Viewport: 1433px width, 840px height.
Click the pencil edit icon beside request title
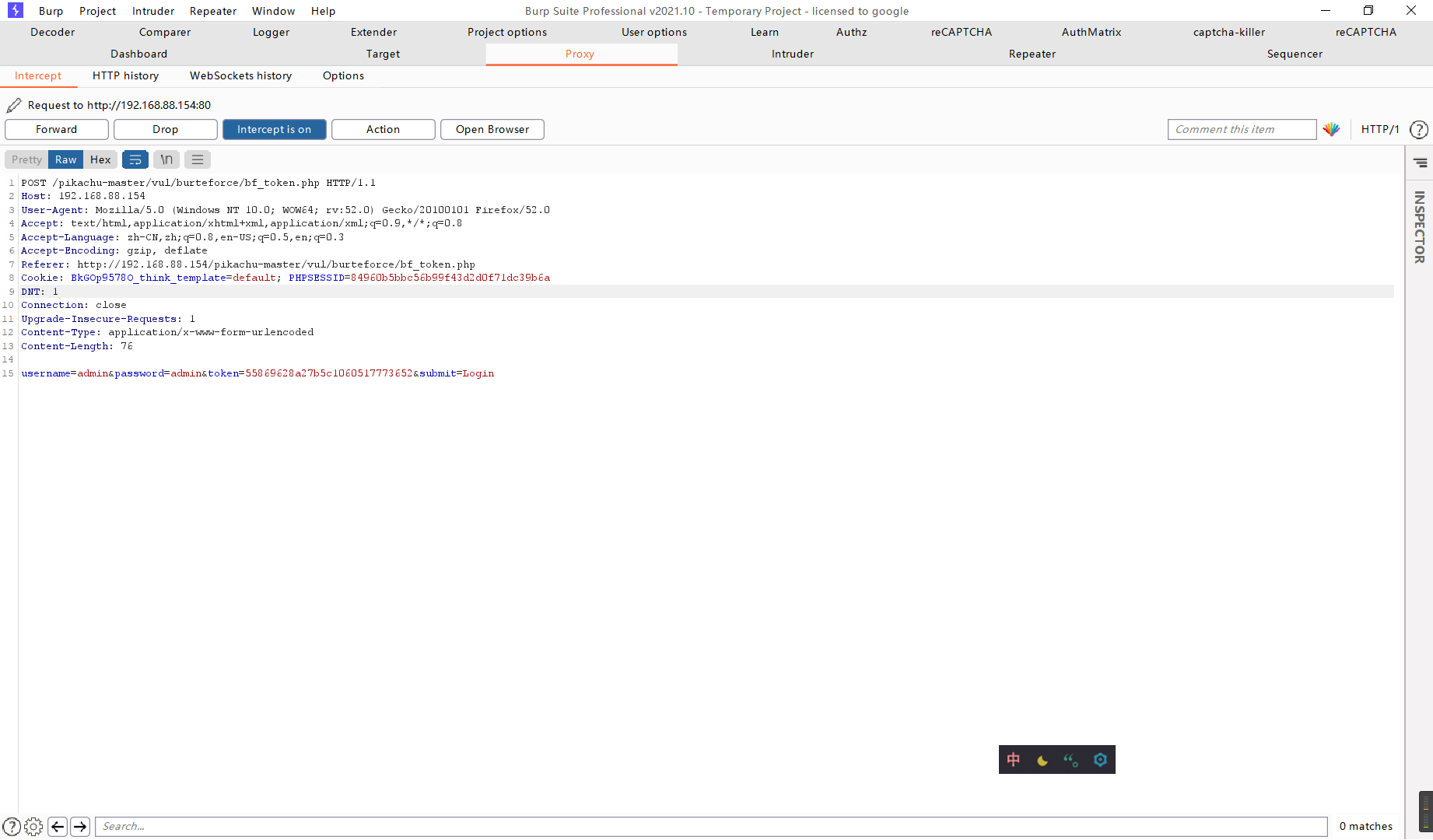pos(13,104)
